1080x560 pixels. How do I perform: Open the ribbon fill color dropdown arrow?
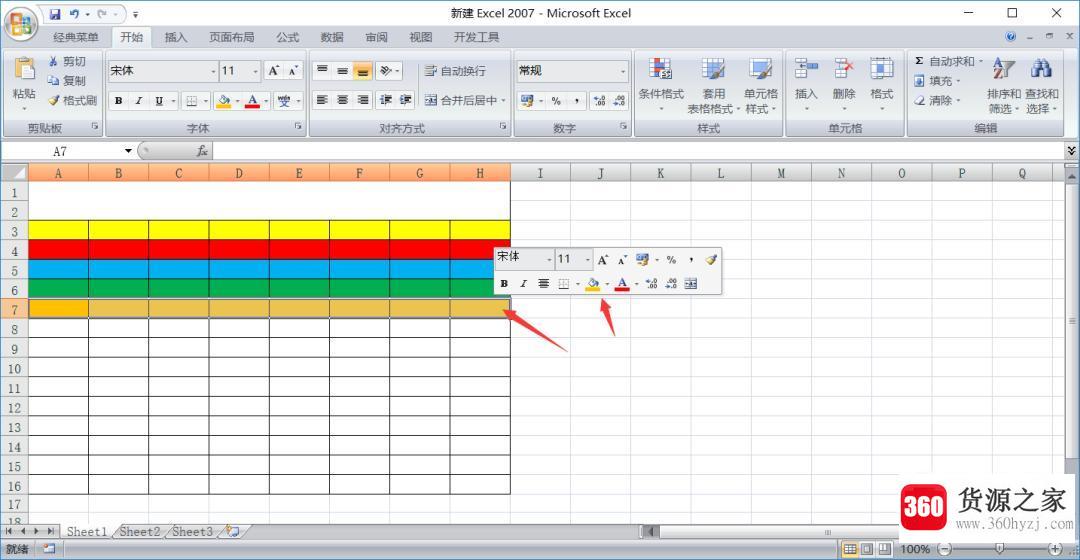(238, 101)
